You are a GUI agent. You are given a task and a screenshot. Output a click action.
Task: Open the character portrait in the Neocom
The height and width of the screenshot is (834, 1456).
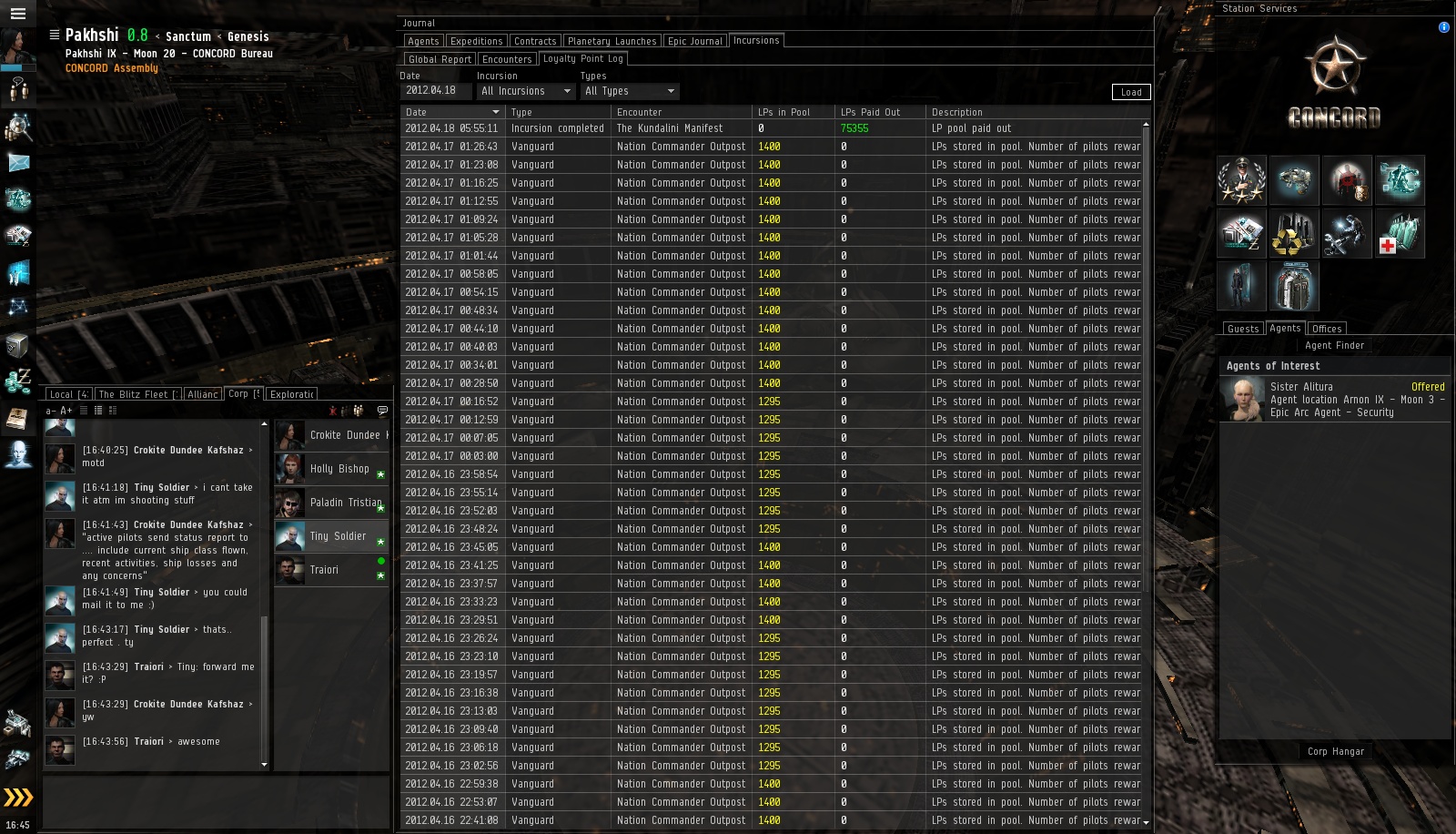17,47
